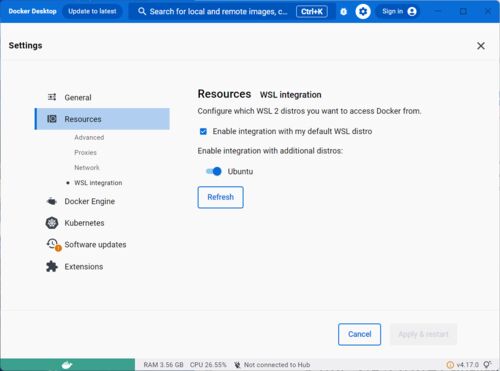The width and height of the screenshot is (500, 371).
Task: Click Update to latest button
Action: (92, 11)
